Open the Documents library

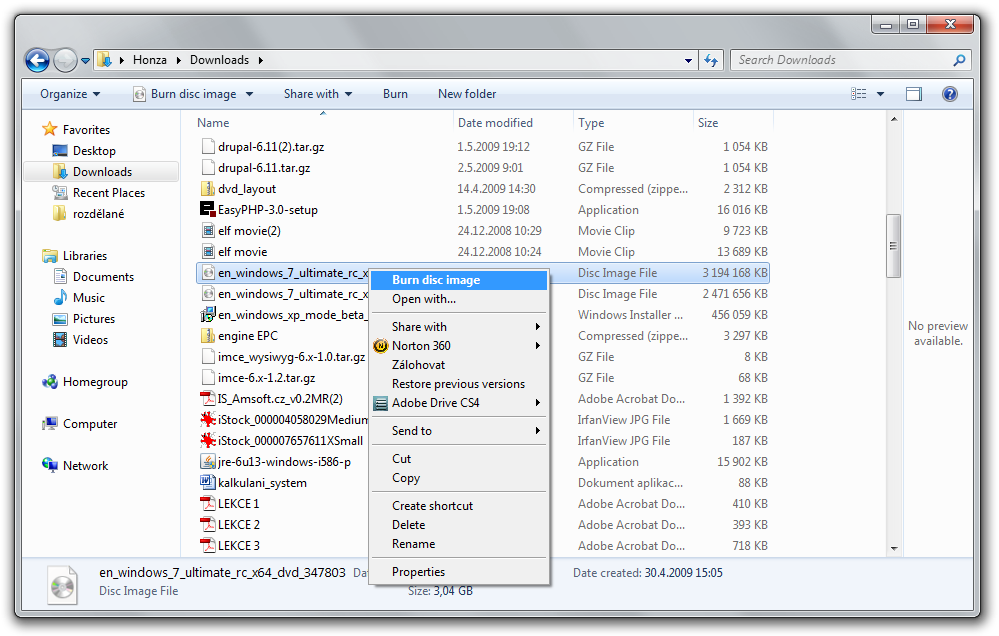pos(103,277)
